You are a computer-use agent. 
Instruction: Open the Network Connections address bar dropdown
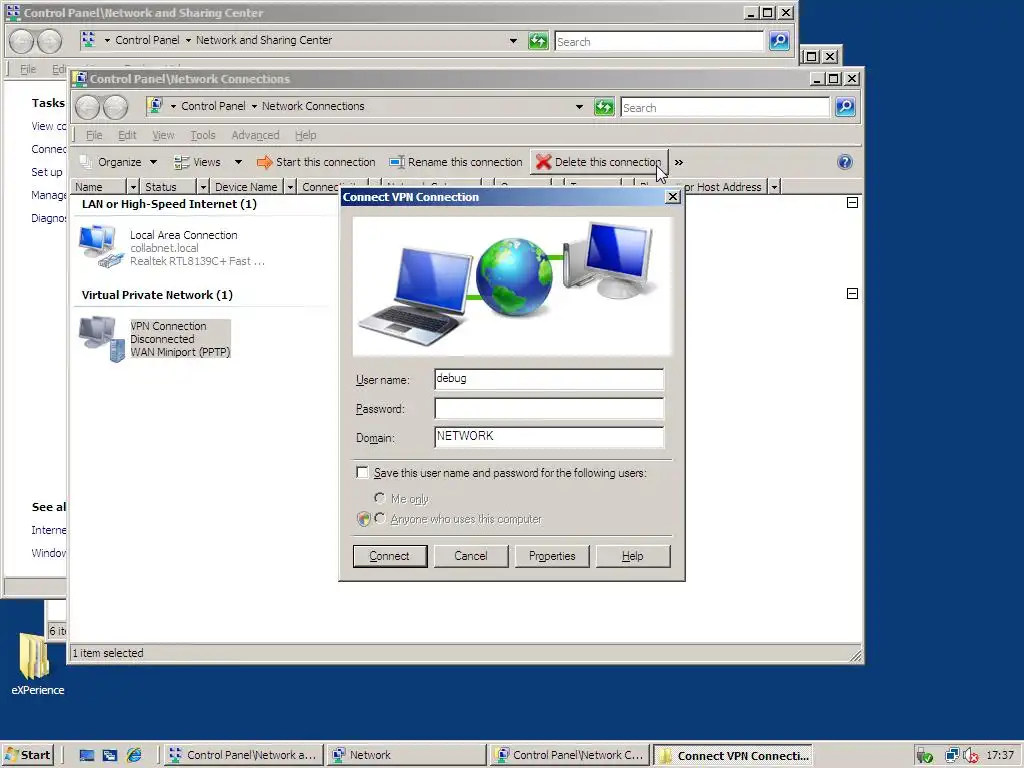click(579, 106)
